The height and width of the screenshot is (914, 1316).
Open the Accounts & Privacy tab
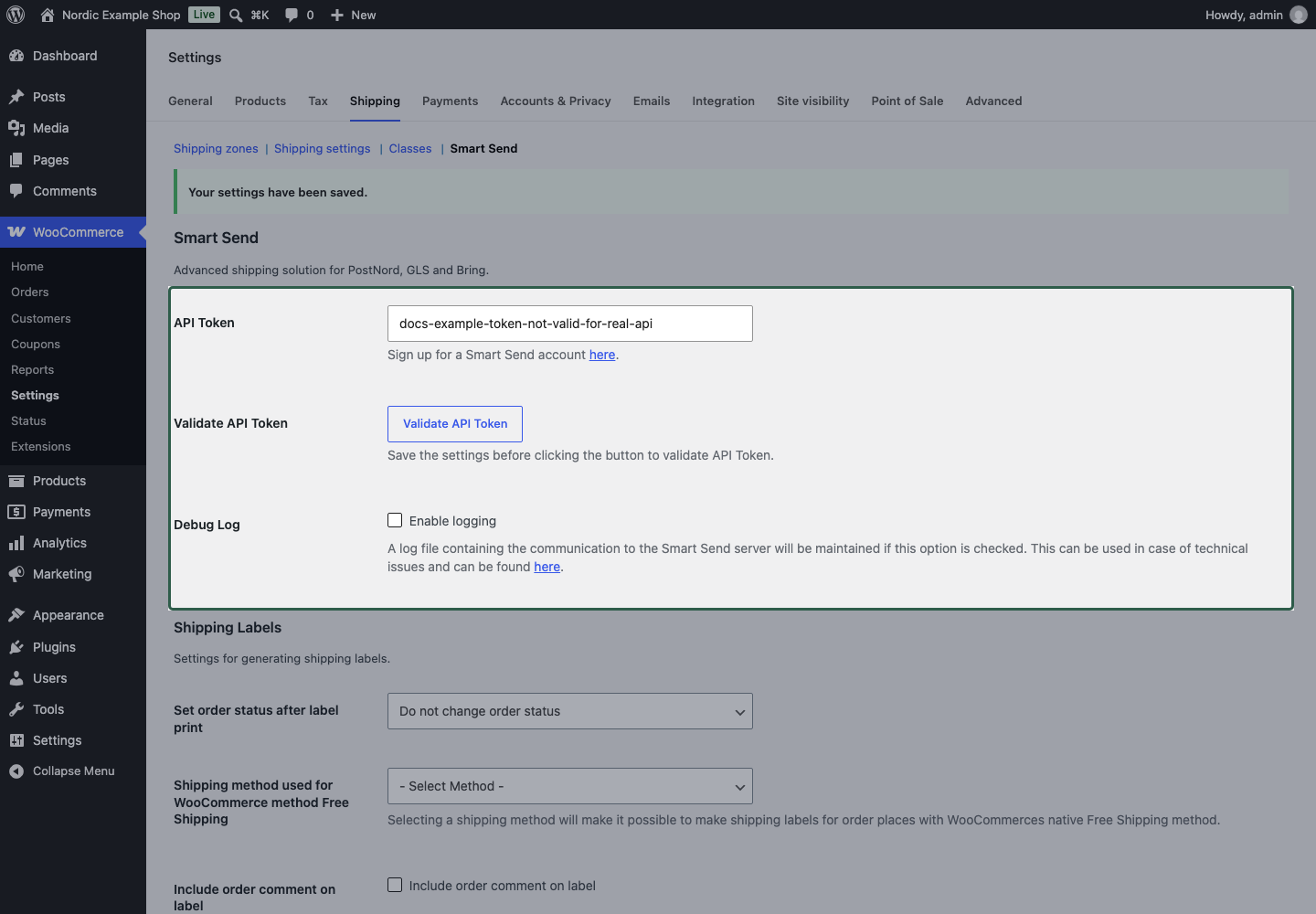click(x=556, y=101)
